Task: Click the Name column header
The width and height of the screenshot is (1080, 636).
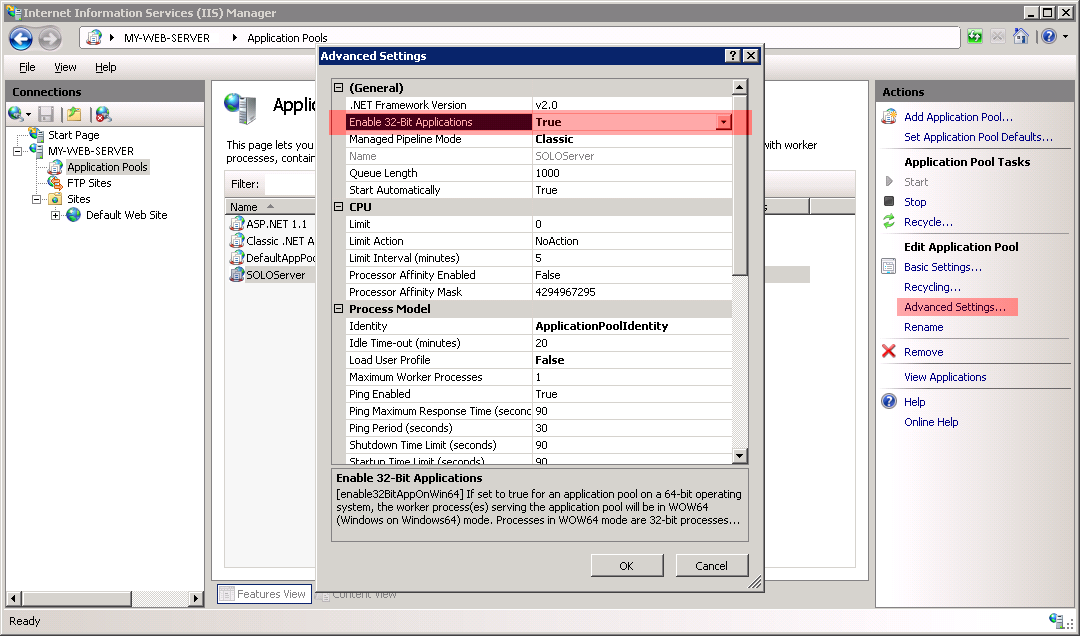Action: coord(270,207)
